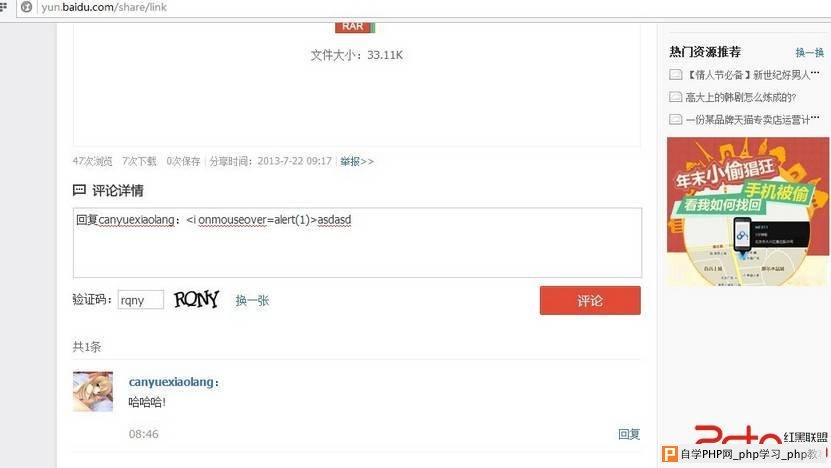The width and height of the screenshot is (831, 468).
Task: Click the document icon beside 情人节必备
Action: click(675, 75)
